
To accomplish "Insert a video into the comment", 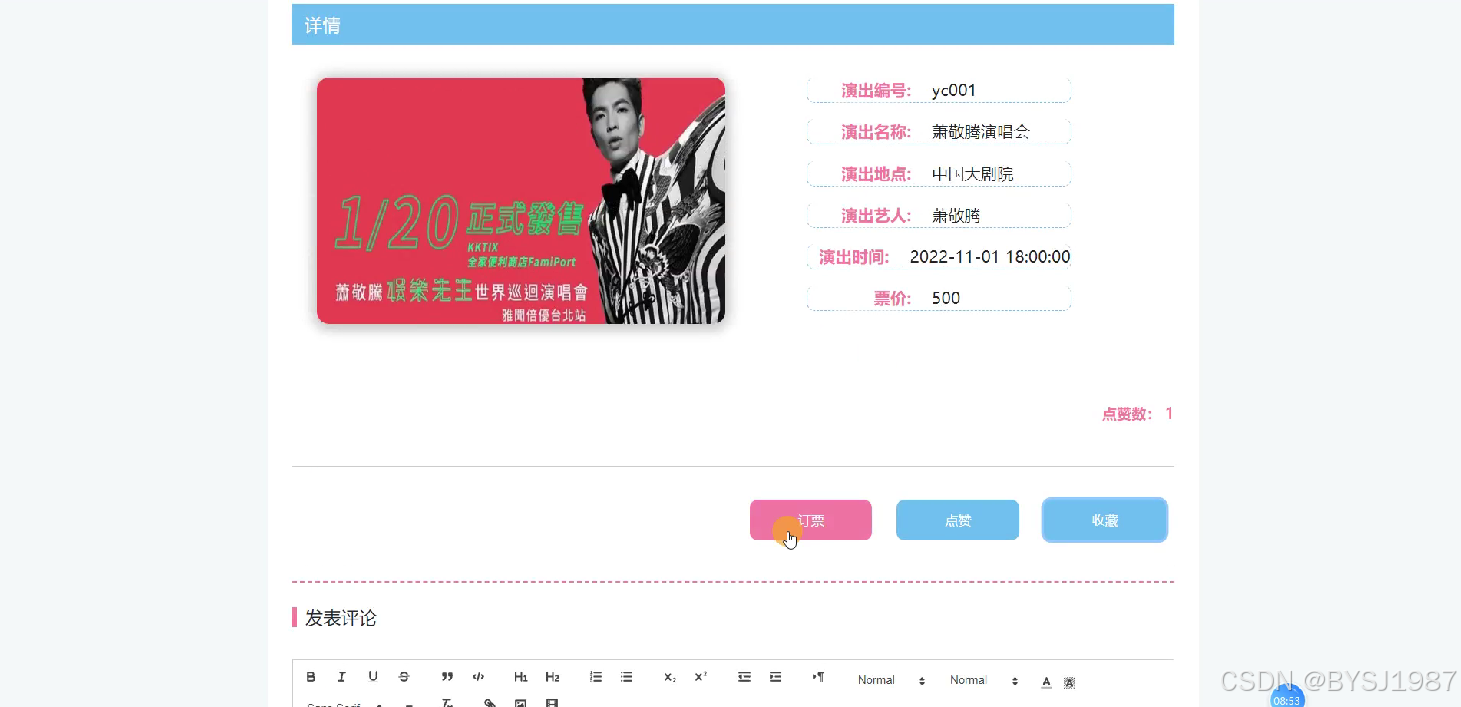I will 552,703.
